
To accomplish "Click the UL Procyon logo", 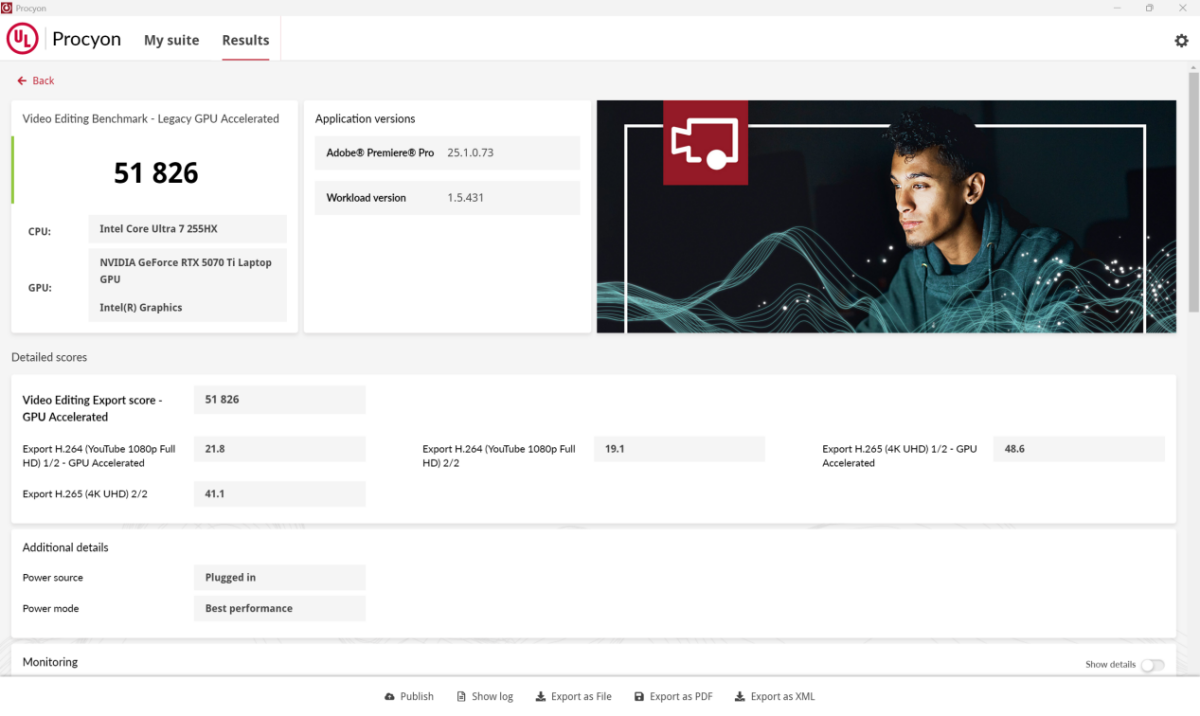I will 23,39.
